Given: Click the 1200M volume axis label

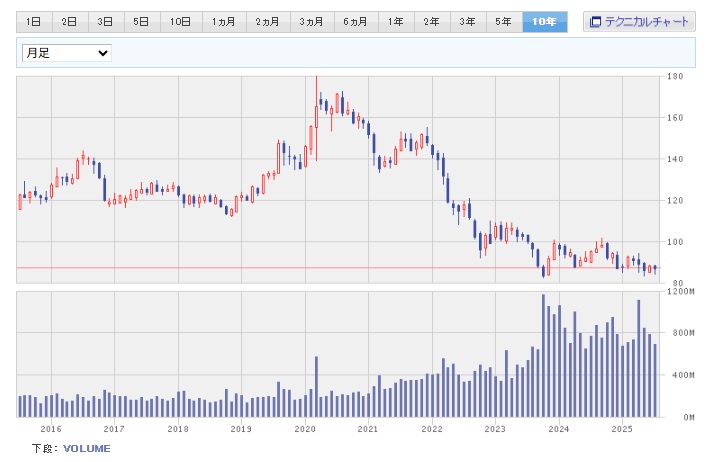Looking at the screenshot, I should pos(681,291).
